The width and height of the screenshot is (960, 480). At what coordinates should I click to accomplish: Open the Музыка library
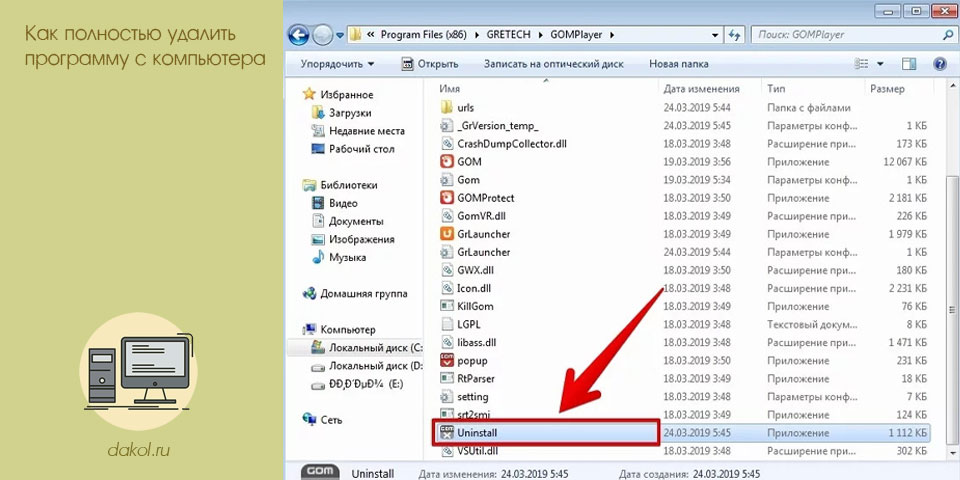pyautogui.click(x=339, y=257)
